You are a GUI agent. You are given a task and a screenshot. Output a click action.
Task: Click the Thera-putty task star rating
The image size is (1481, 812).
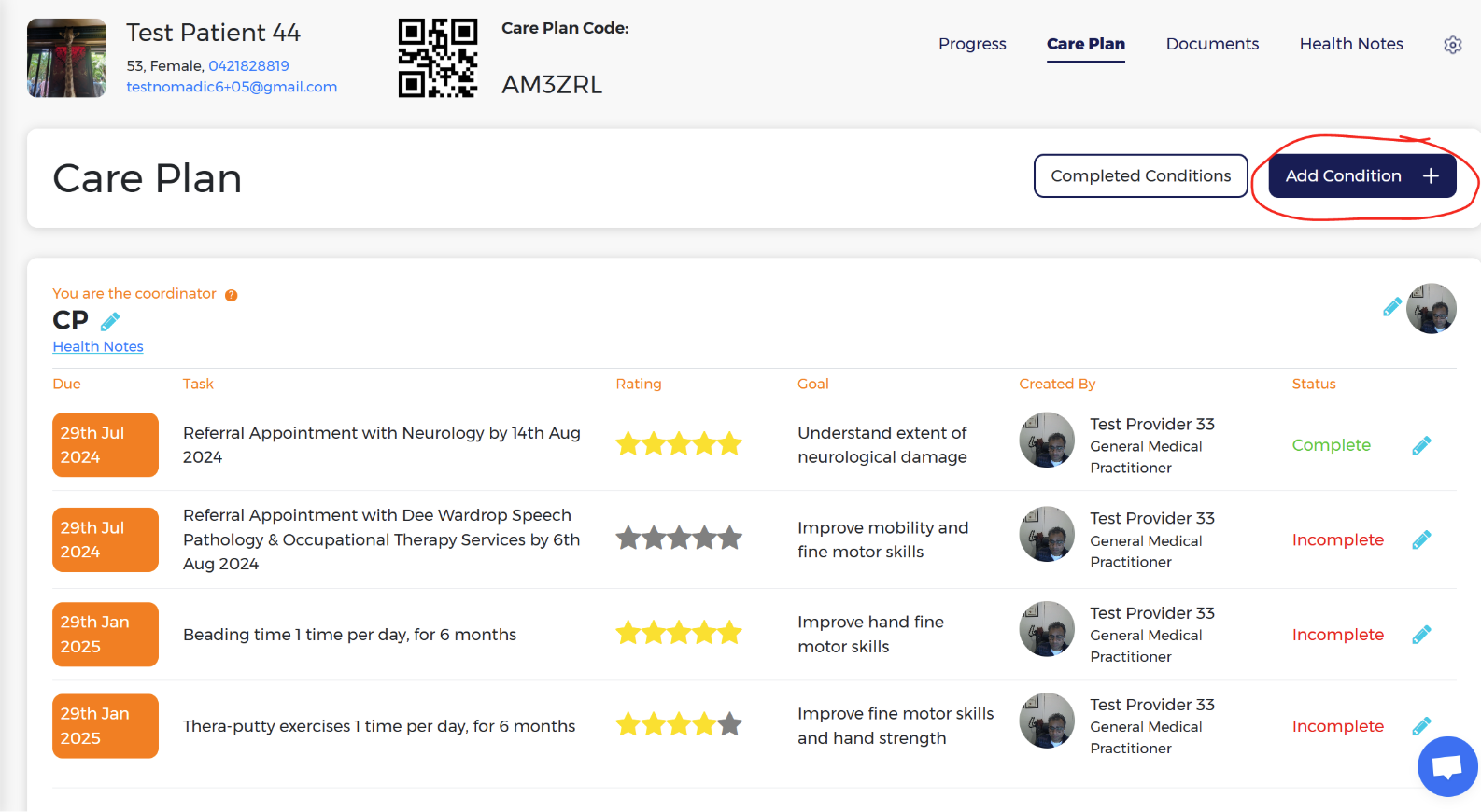coord(679,724)
